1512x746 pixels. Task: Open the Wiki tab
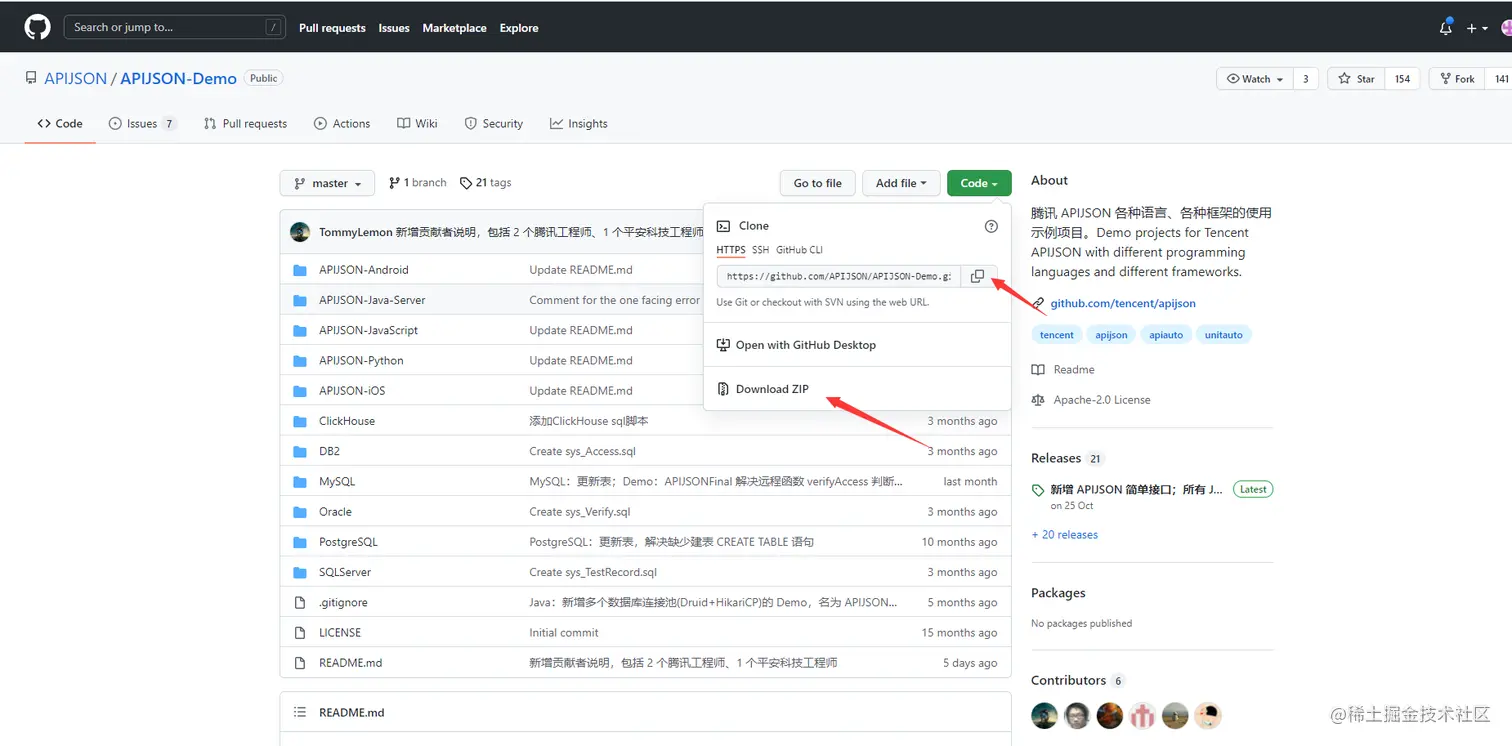[417, 124]
